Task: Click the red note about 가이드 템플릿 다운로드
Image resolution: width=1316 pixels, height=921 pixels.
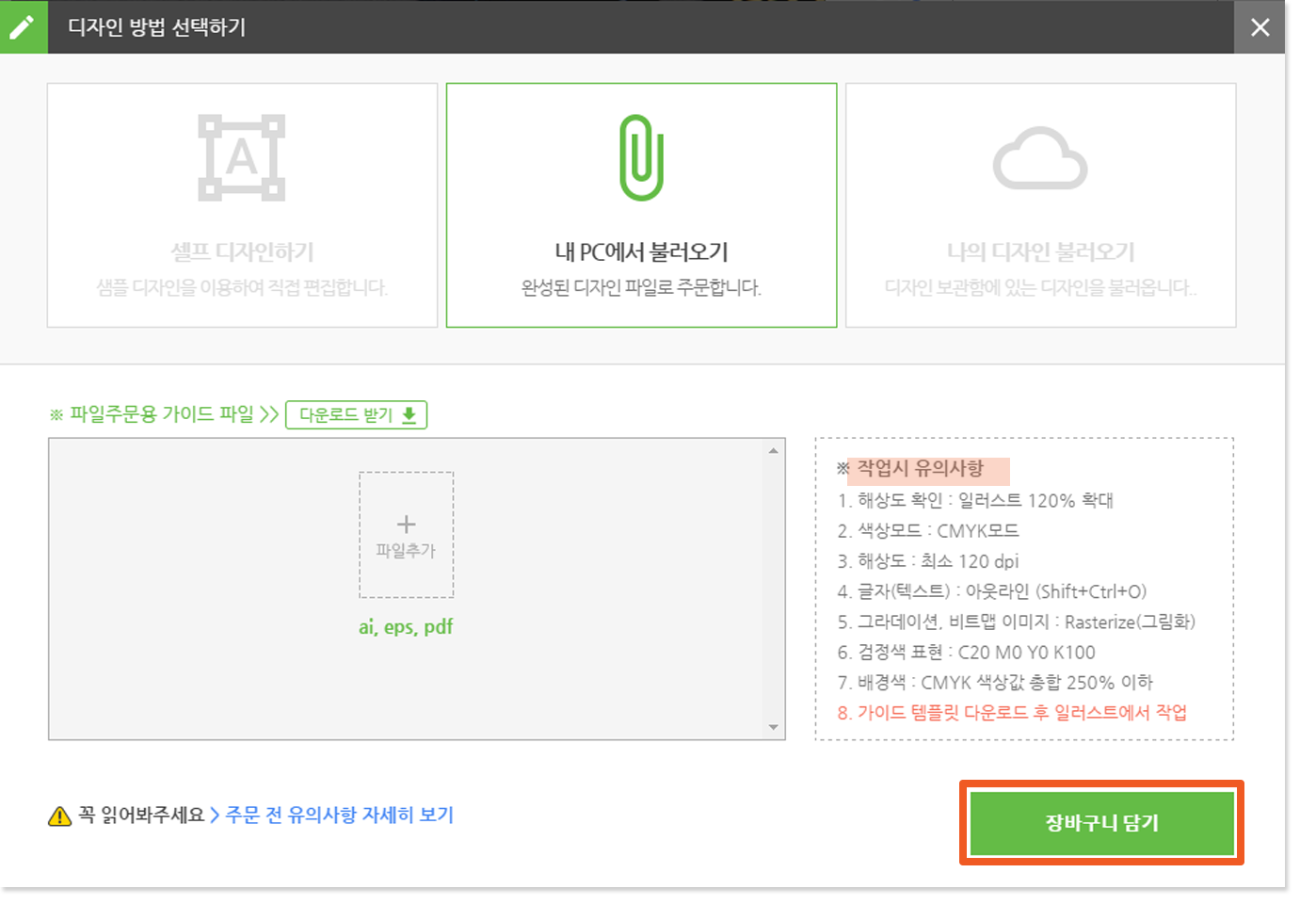Action: point(1012,712)
